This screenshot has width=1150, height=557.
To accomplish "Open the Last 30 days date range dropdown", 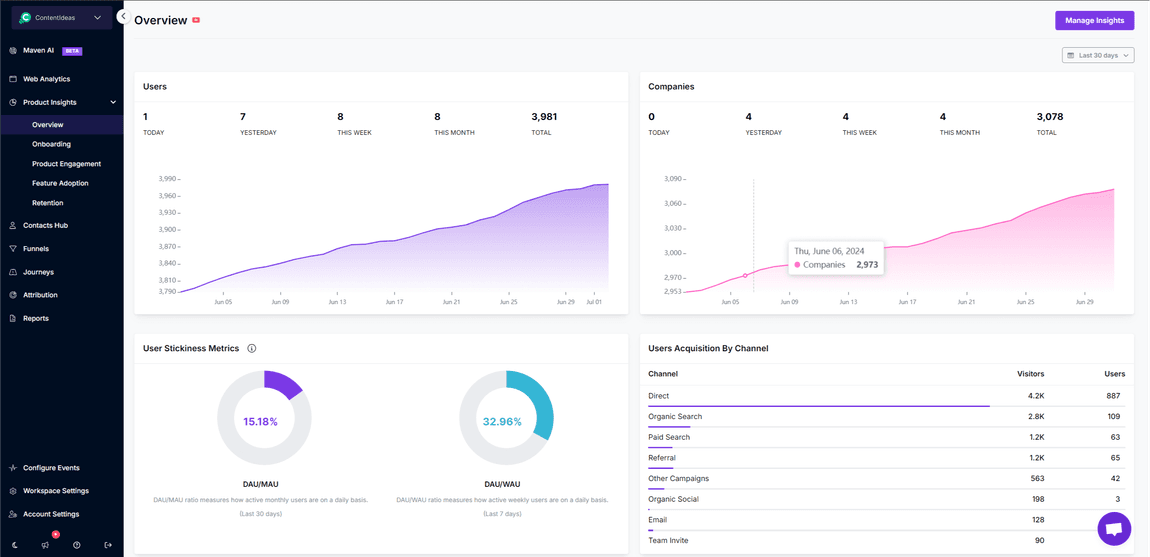I will [1098, 55].
